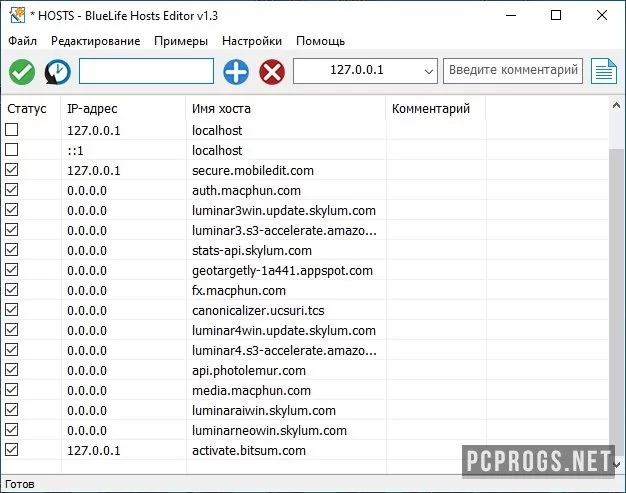The height and width of the screenshot is (493, 626).
Task: Sort by the Имя хоста column header
Action: [x=286, y=108]
